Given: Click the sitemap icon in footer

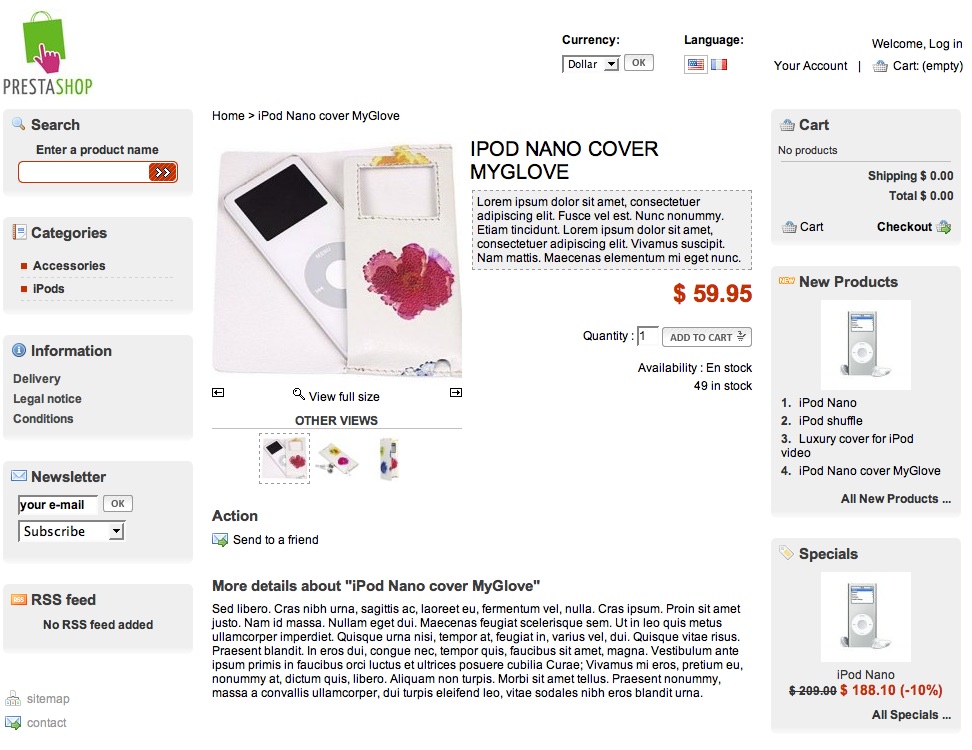Looking at the screenshot, I should pyautogui.click(x=12, y=699).
